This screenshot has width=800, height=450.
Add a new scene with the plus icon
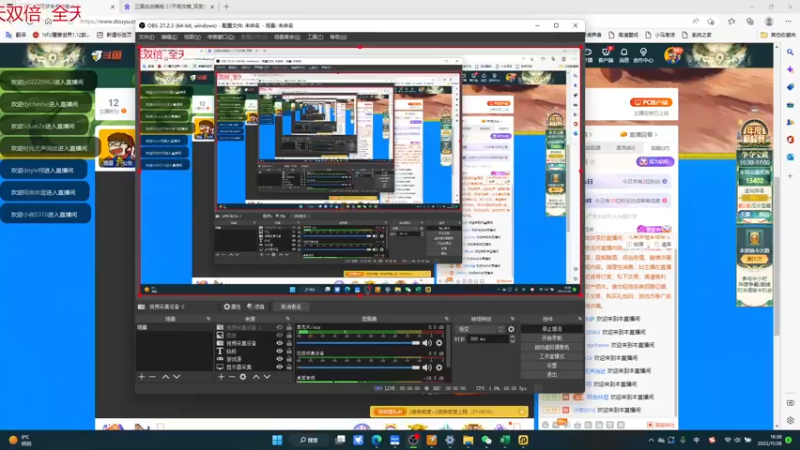141,377
